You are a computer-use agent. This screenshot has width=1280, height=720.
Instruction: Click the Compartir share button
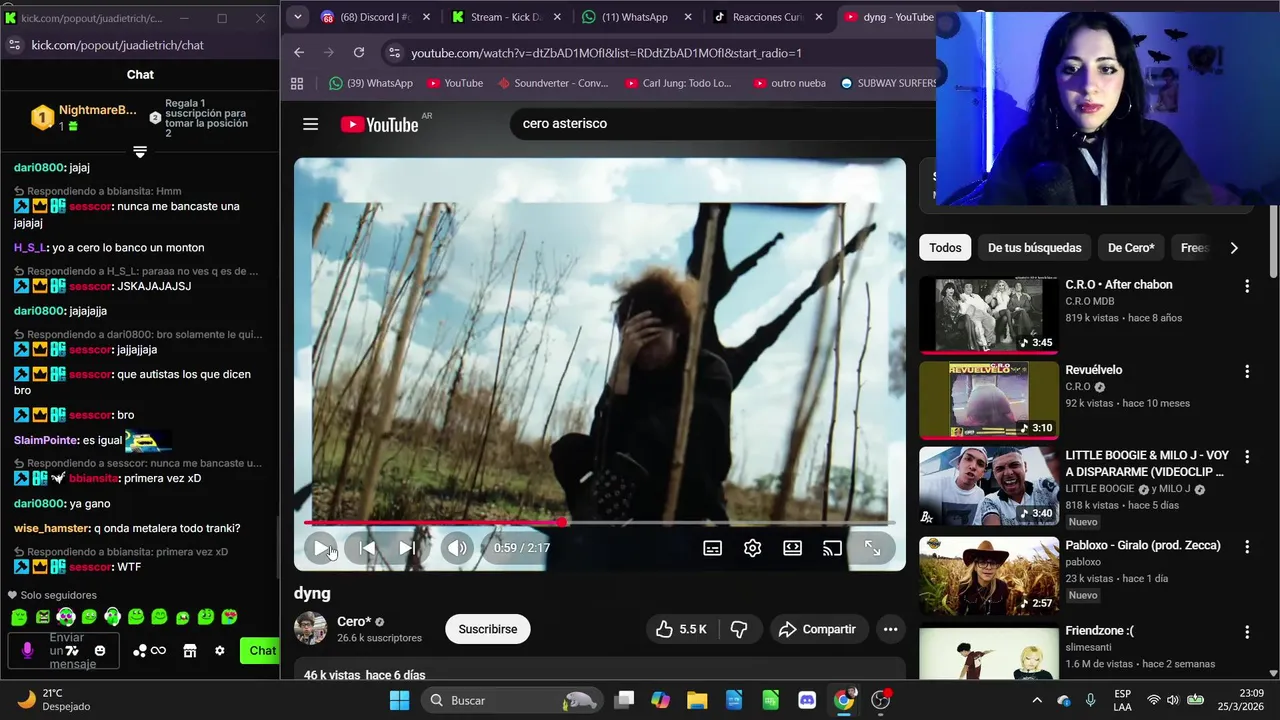(818, 629)
